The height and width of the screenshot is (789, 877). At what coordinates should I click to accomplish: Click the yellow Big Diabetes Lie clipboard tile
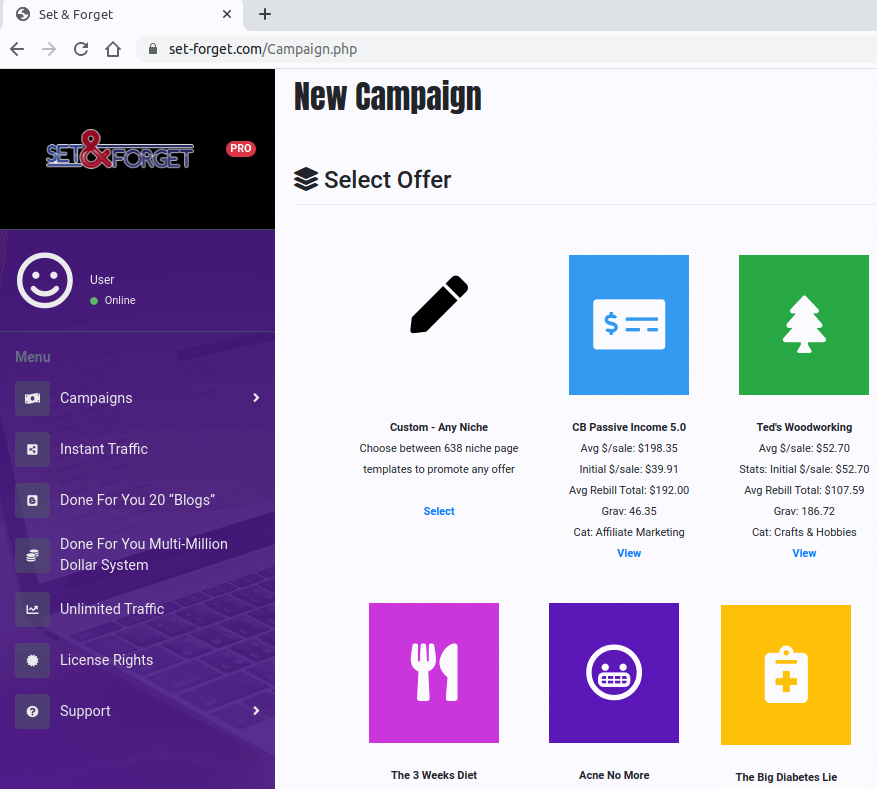786,675
